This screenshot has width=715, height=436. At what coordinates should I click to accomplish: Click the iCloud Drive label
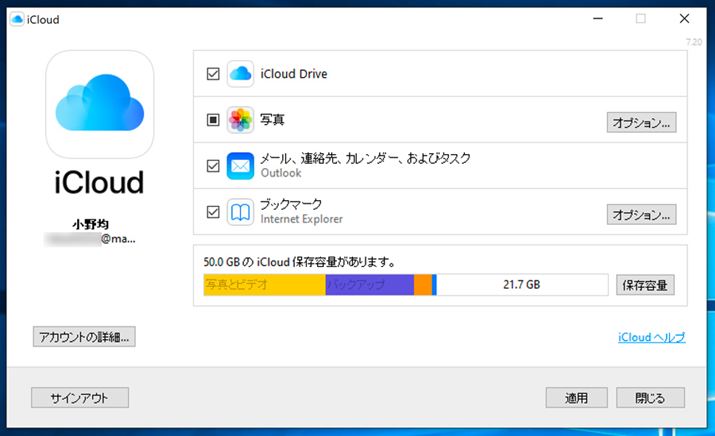[294, 73]
